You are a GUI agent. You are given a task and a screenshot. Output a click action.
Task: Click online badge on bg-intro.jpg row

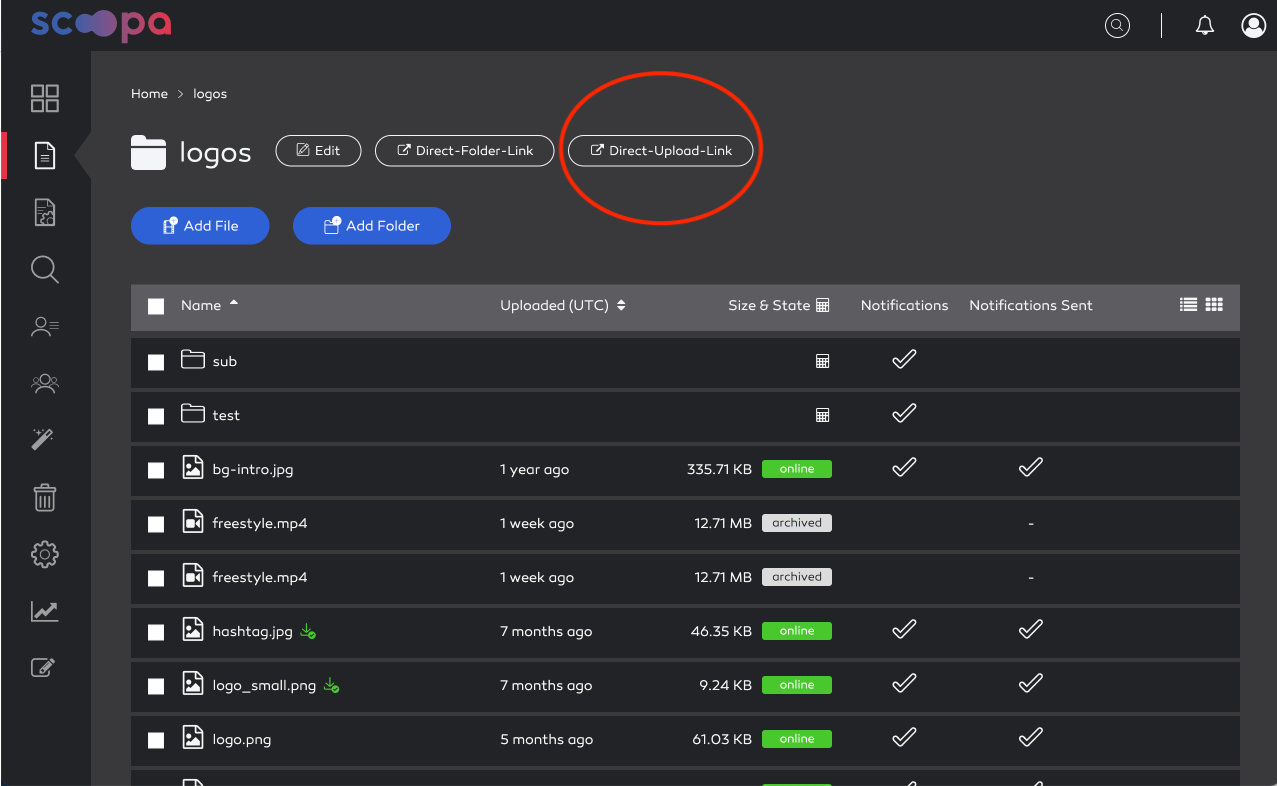pos(797,469)
